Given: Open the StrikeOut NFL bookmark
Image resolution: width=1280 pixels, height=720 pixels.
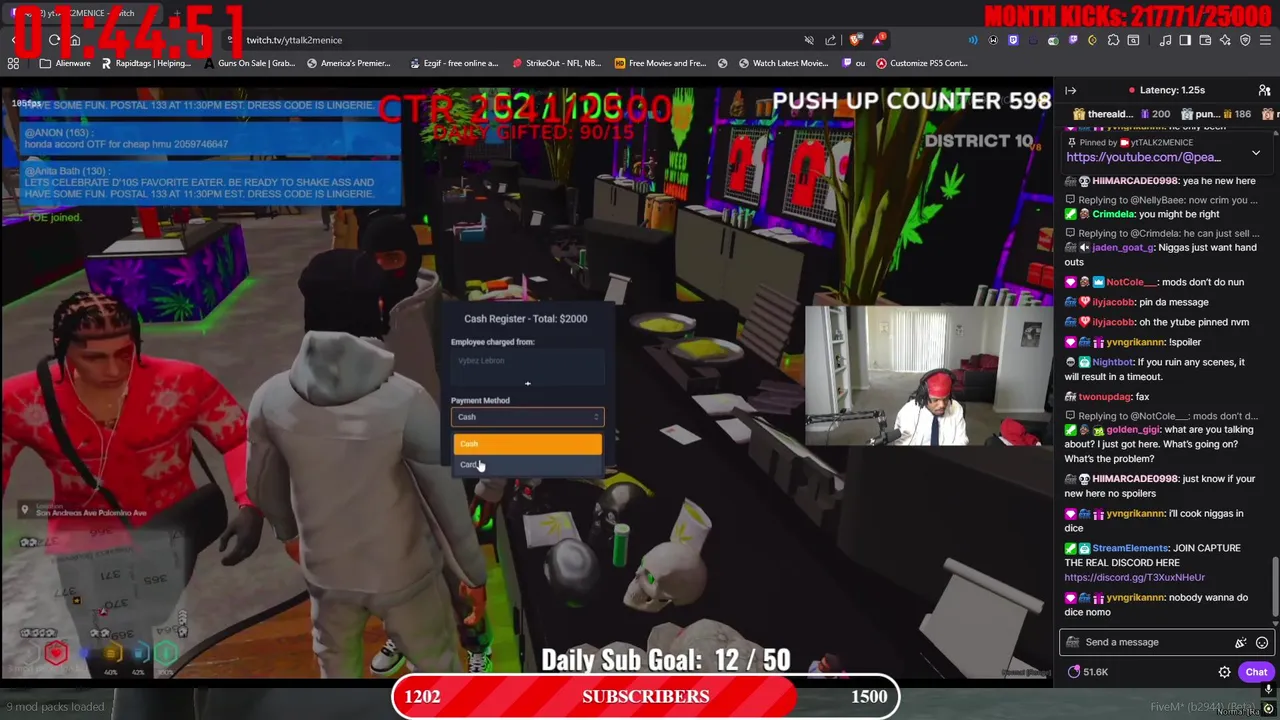Looking at the screenshot, I should [x=556, y=63].
